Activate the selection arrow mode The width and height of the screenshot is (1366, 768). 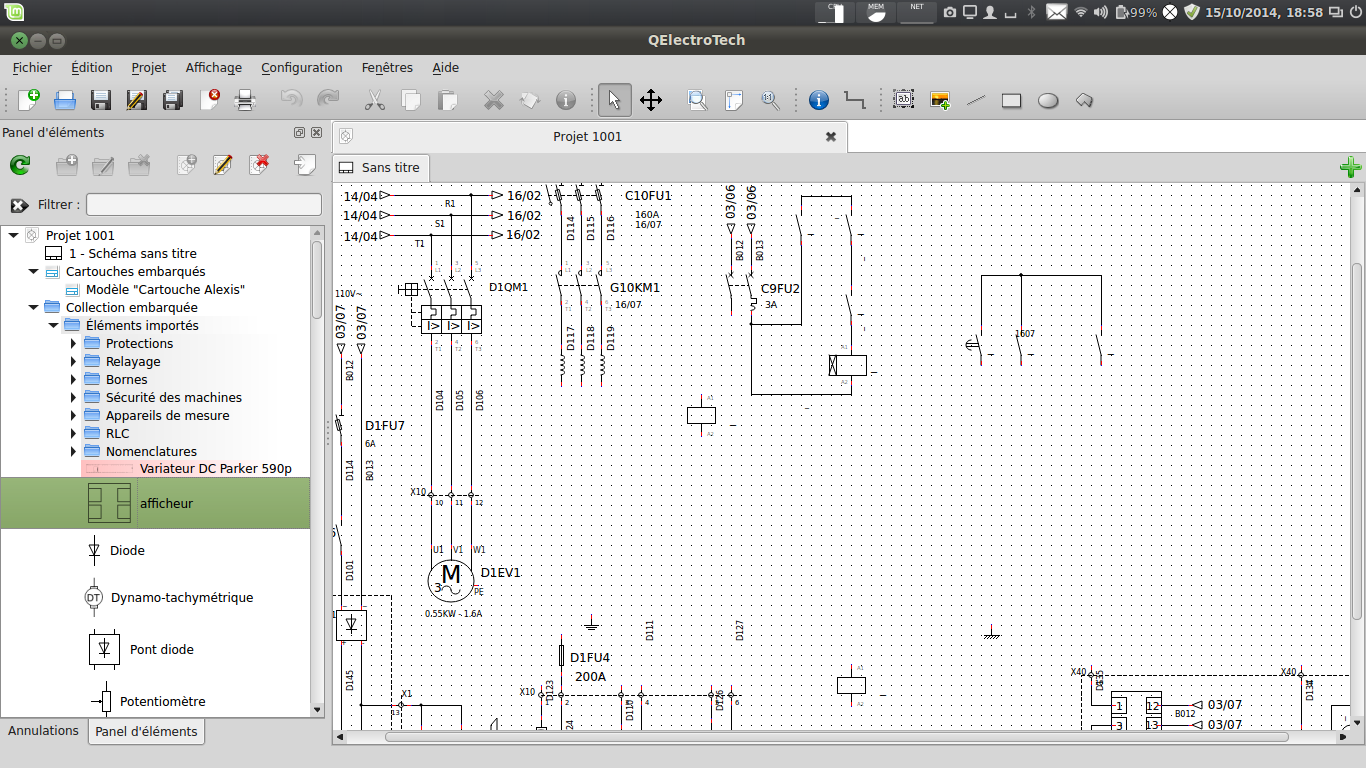614,100
